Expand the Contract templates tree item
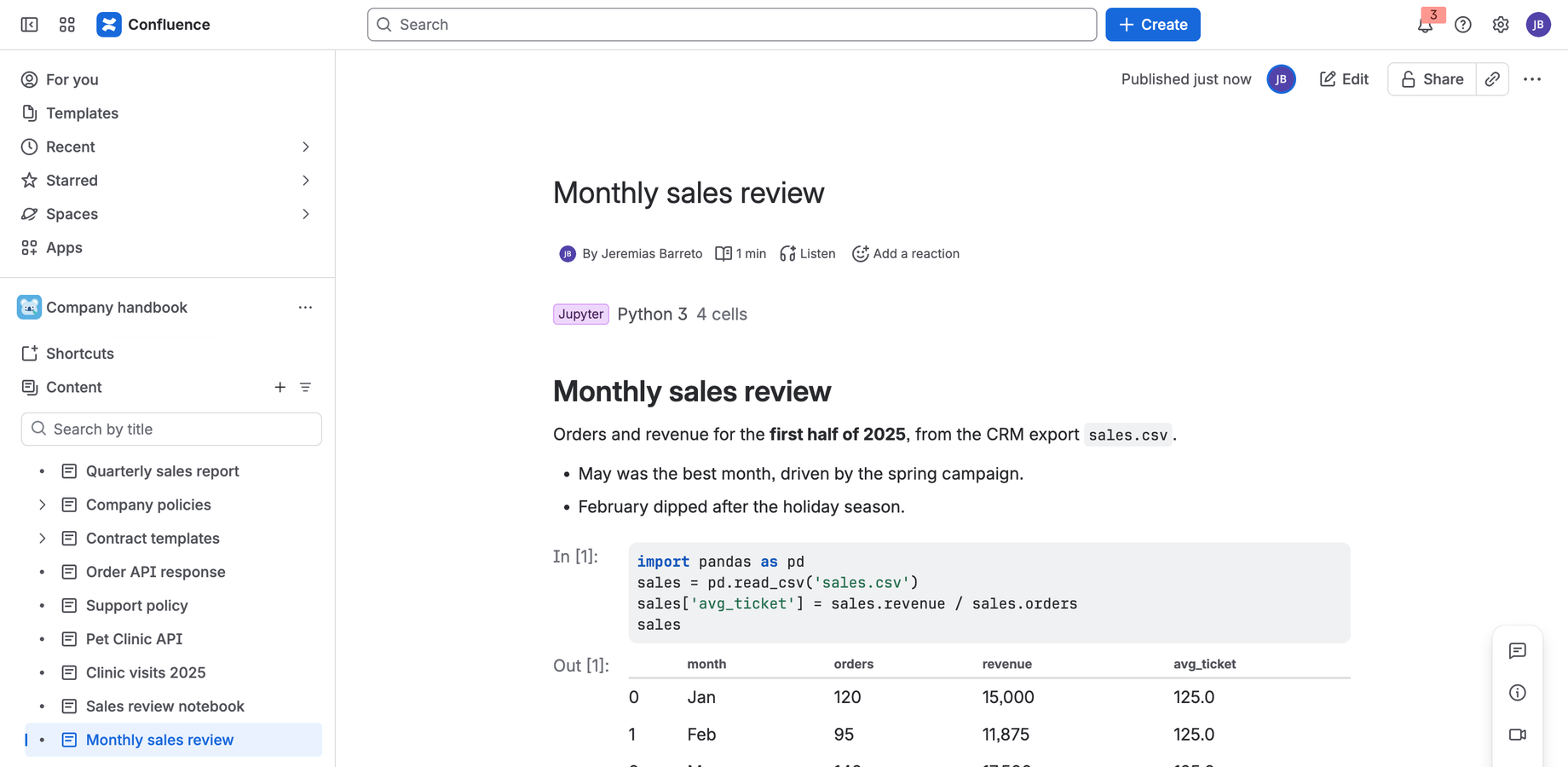1568x767 pixels. (43, 539)
